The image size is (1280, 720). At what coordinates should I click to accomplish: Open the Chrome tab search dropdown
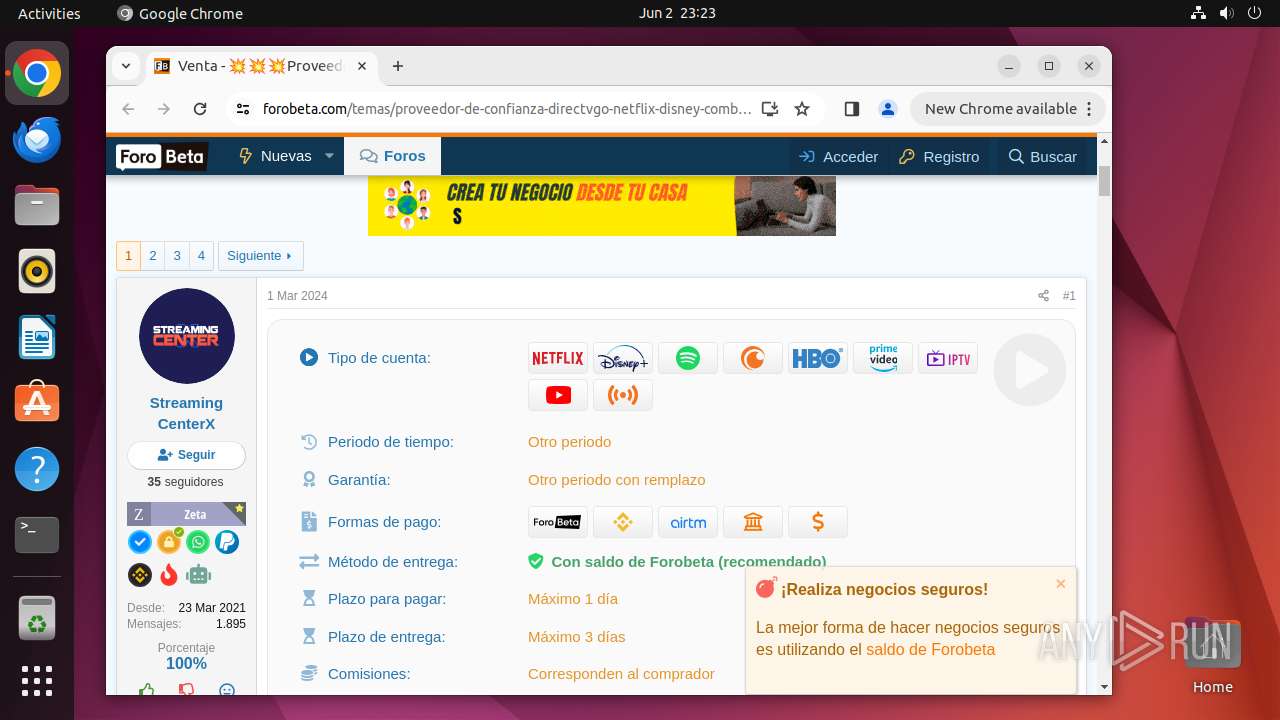point(126,66)
